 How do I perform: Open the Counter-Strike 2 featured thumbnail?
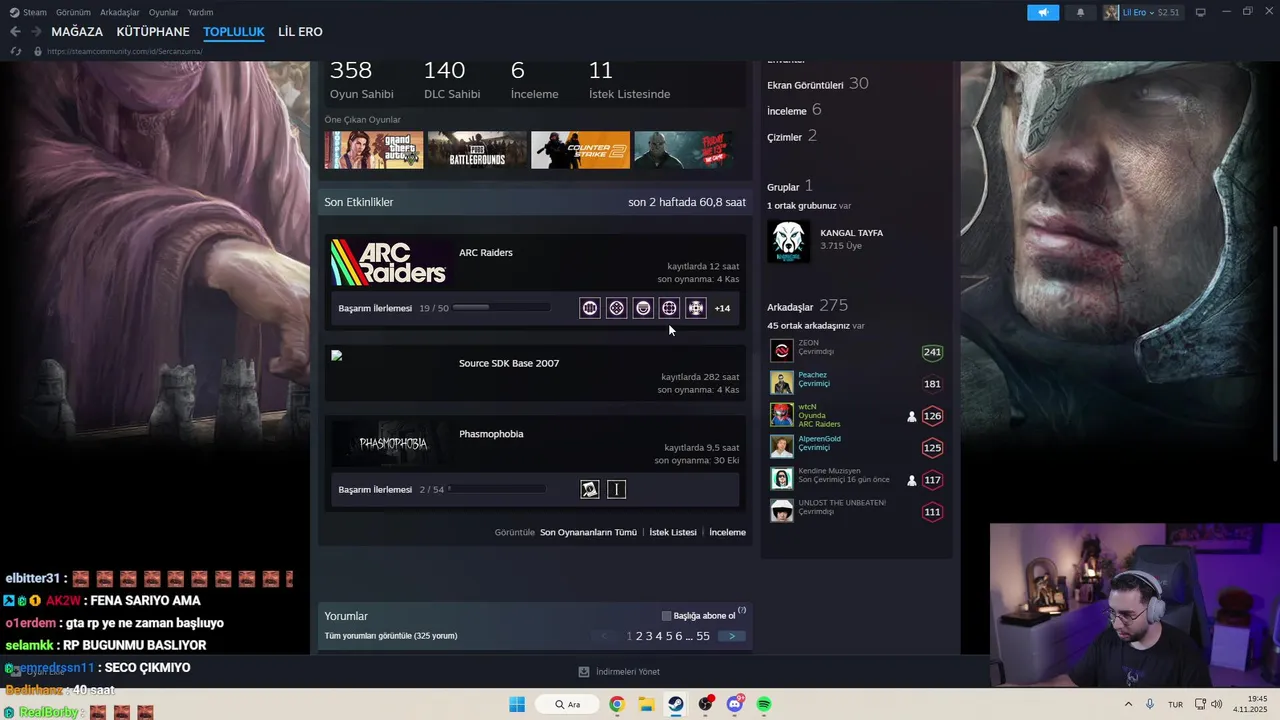(580, 150)
